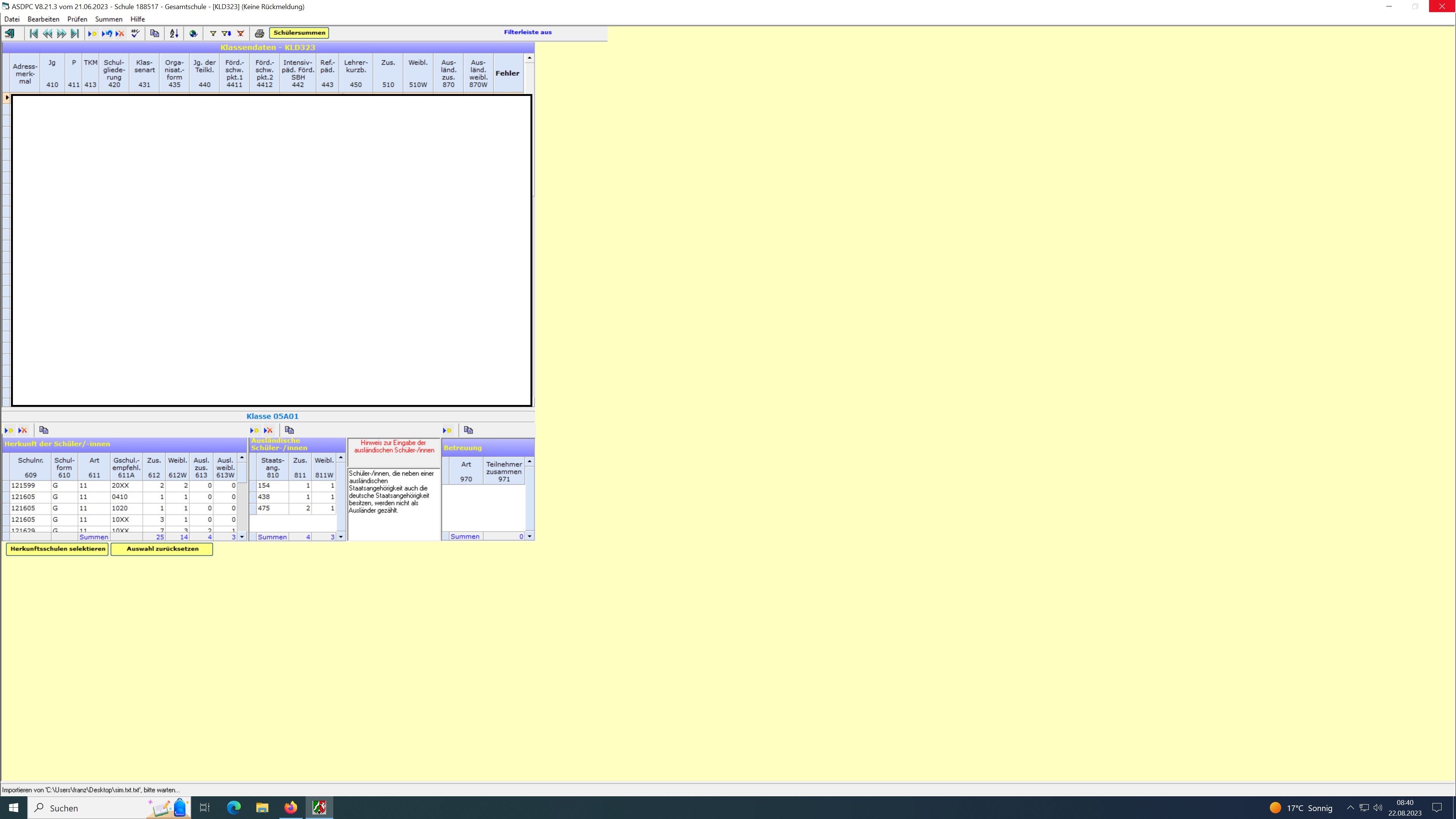Select Gschul.-empfehl. cell 1020

(127, 509)
